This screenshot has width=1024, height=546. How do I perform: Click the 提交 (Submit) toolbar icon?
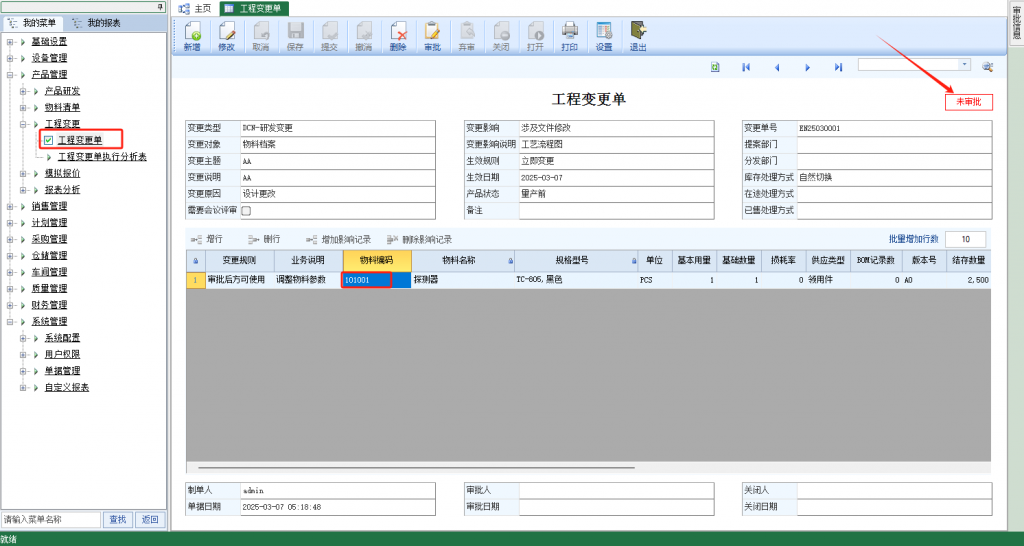tap(329, 36)
